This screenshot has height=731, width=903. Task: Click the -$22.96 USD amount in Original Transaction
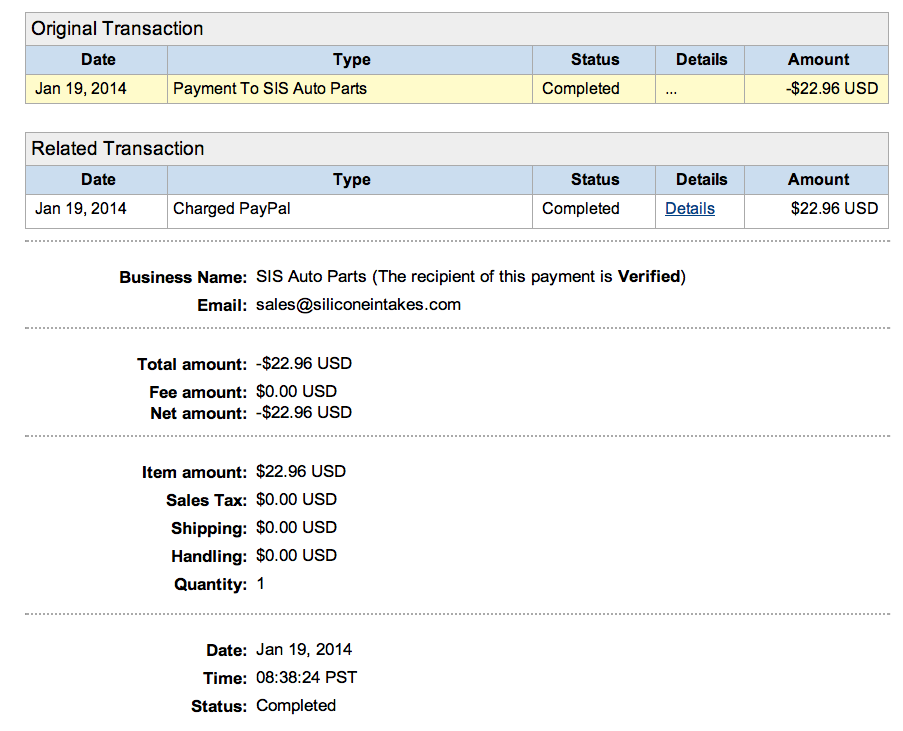point(832,89)
